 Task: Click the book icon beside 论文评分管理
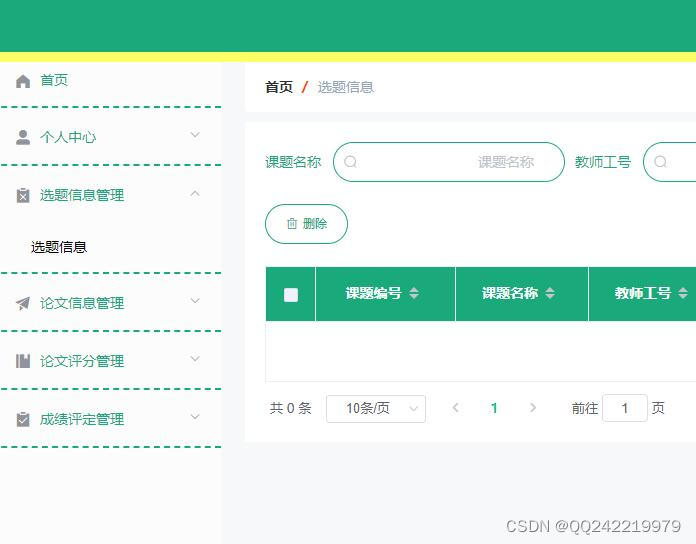tap(23, 361)
